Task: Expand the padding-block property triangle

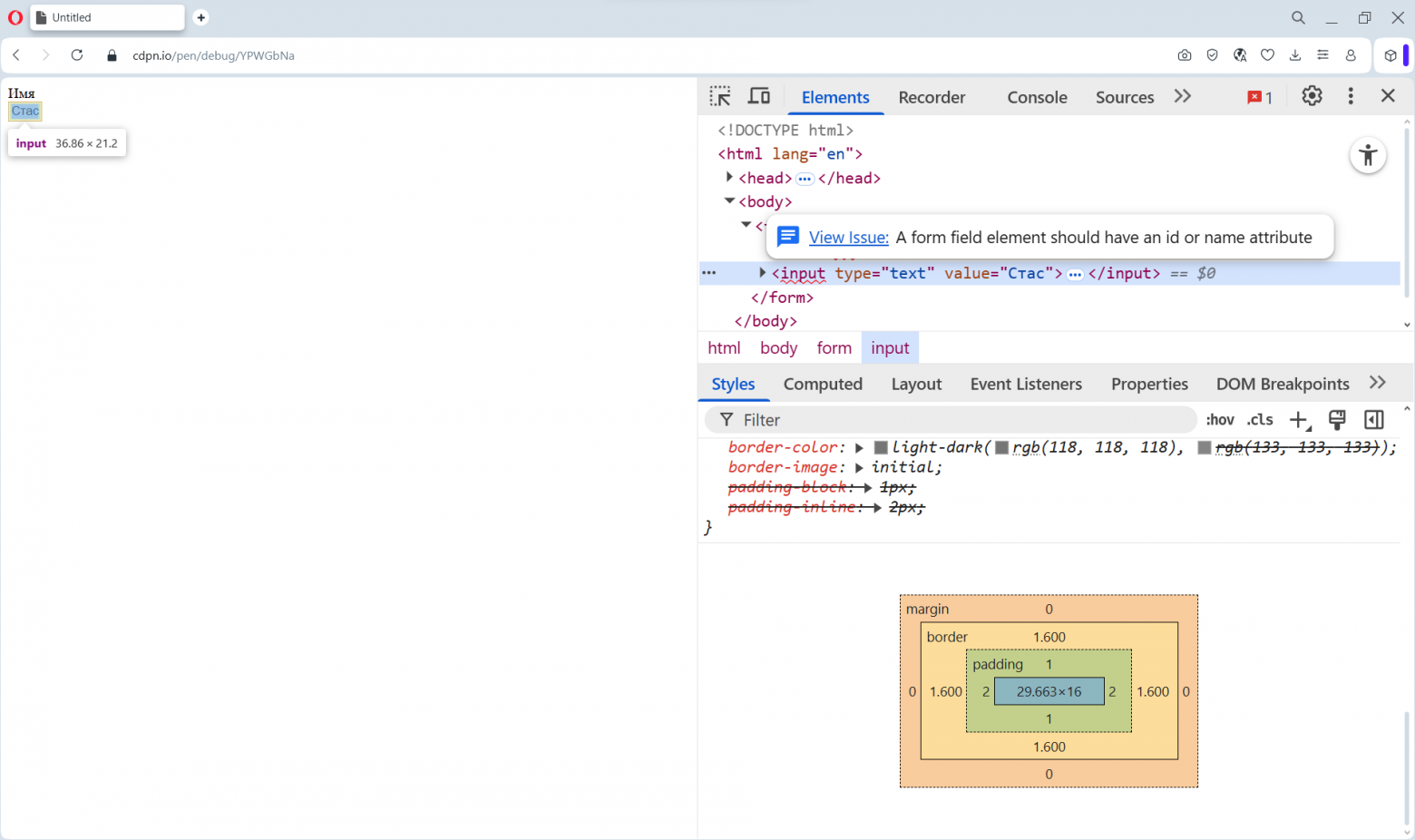Action: click(x=867, y=488)
